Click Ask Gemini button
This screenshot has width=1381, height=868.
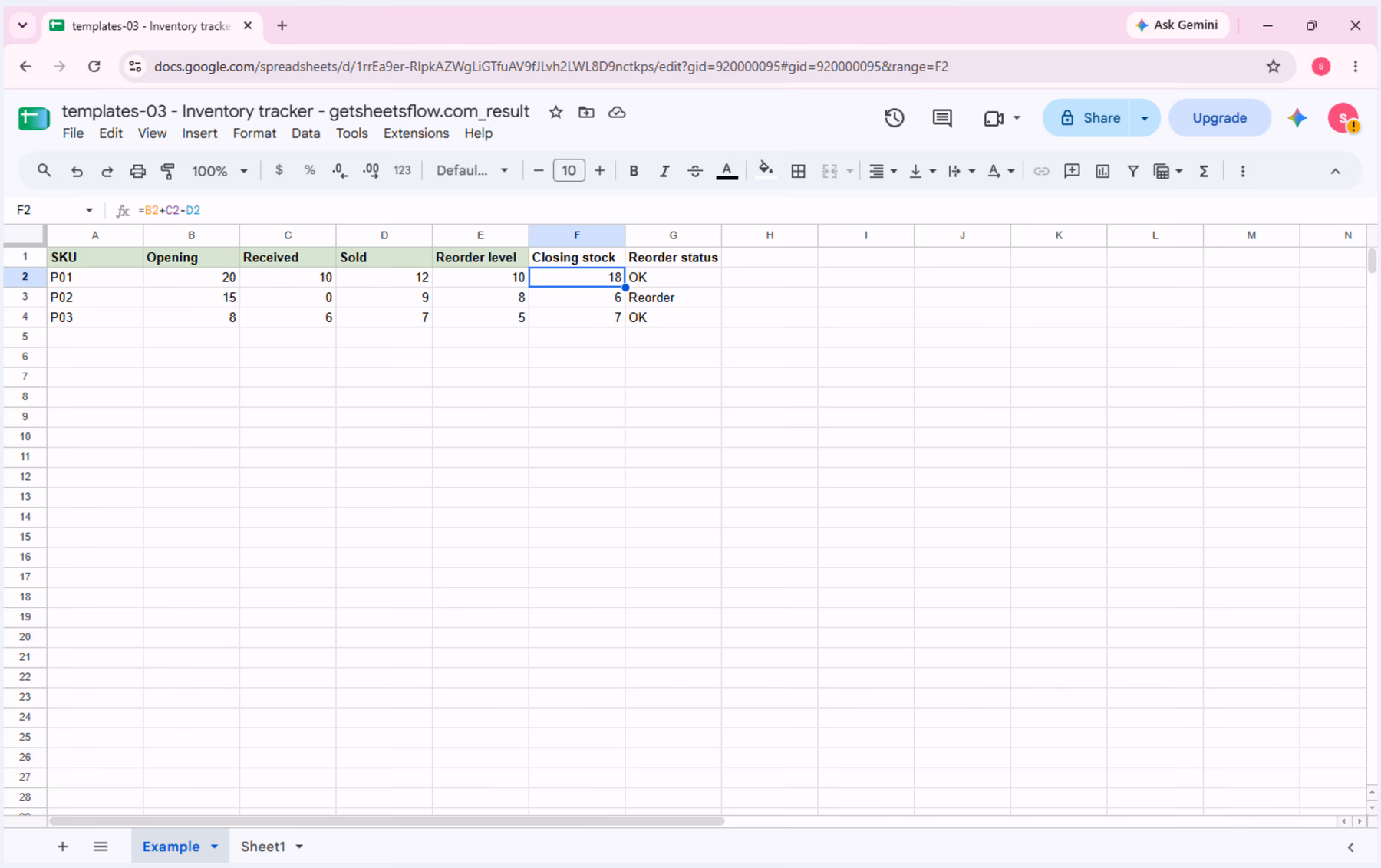[x=1177, y=25]
